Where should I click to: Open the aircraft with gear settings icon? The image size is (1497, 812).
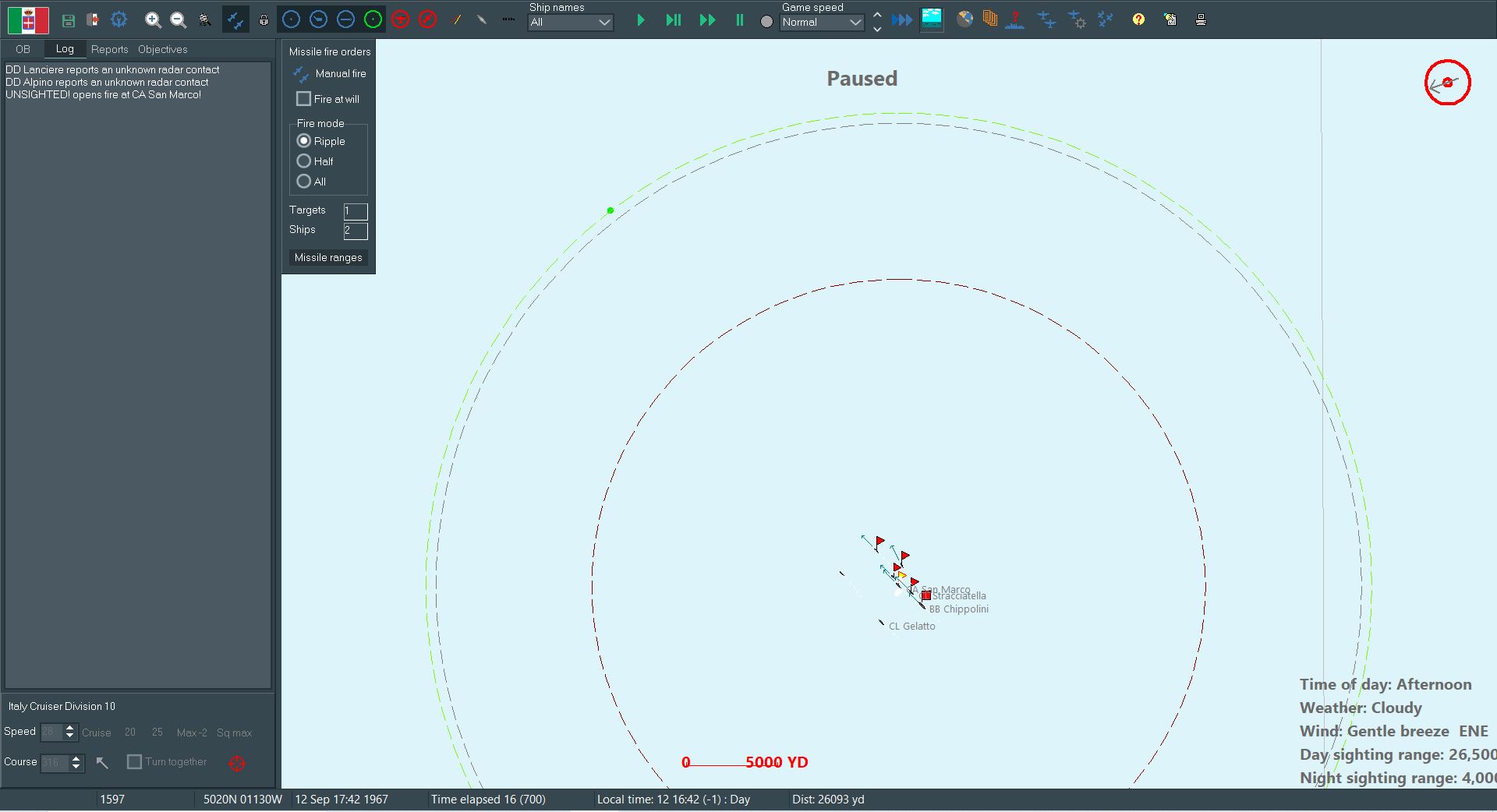click(x=1077, y=19)
